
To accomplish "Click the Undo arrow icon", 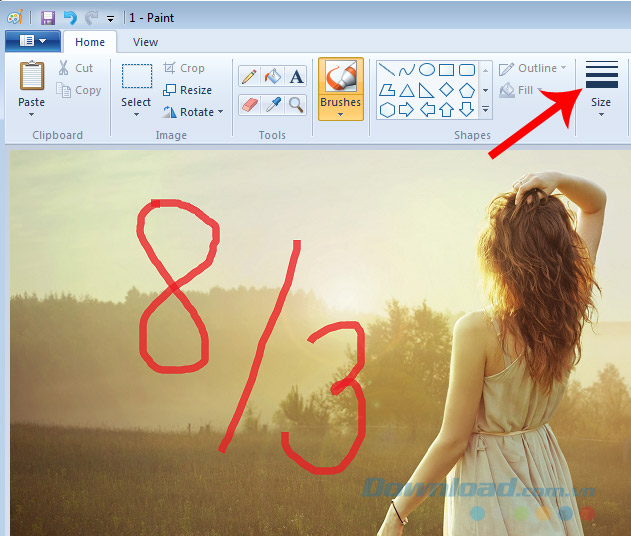I will click(69, 17).
